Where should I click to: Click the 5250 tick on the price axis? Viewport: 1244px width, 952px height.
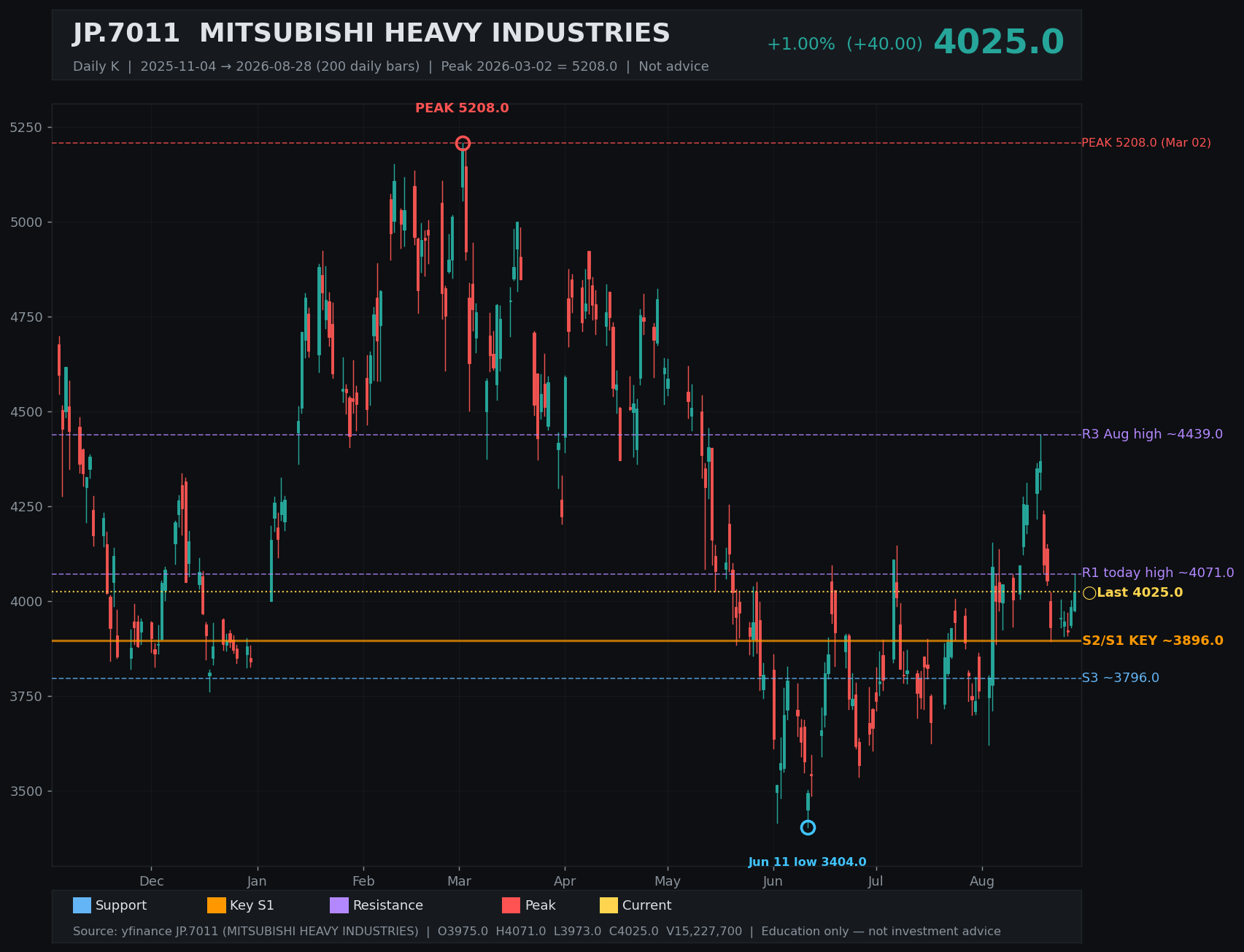point(26,128)
